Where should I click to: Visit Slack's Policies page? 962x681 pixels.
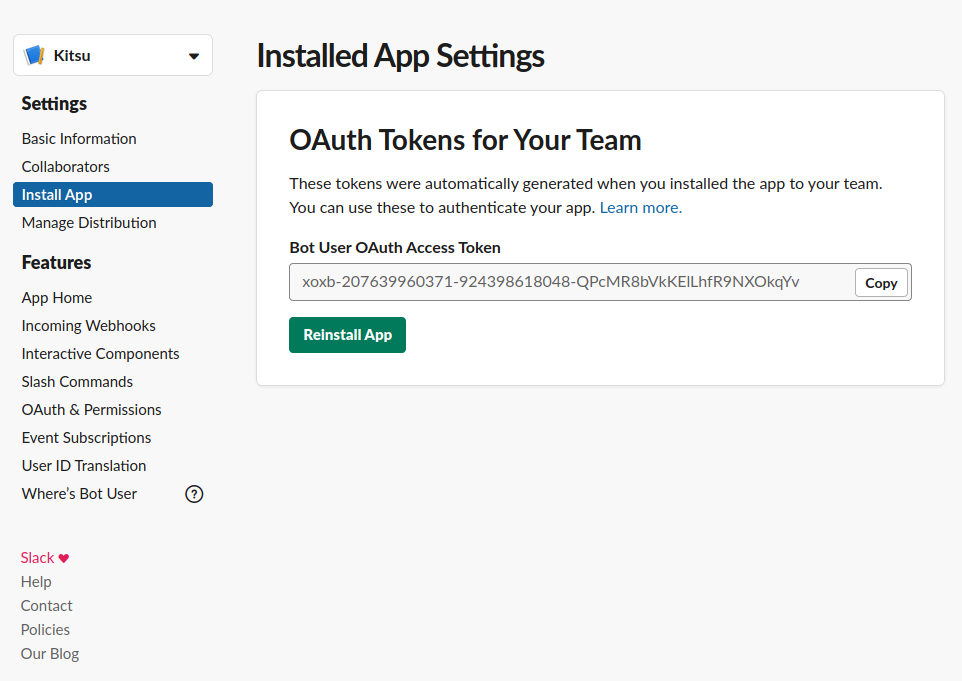point(45,629)
